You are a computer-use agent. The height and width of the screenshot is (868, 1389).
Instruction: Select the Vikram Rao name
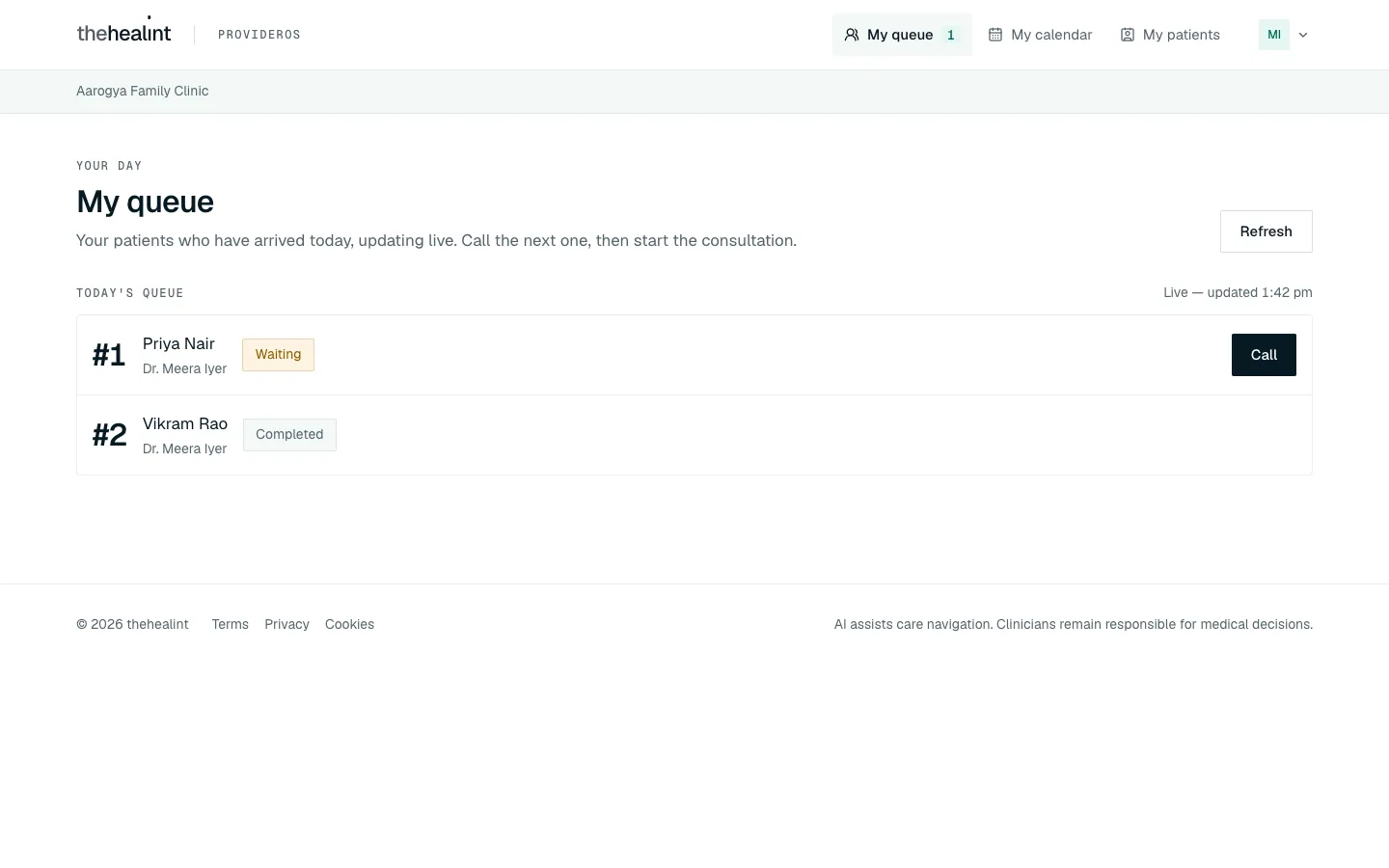click(x=185, y=423)
